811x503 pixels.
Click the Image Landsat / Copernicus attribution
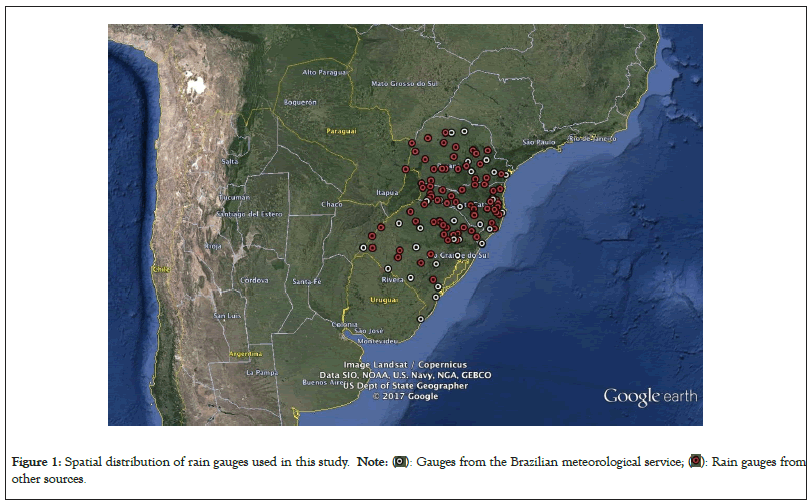pyautogui.click(x=405, y=364)
